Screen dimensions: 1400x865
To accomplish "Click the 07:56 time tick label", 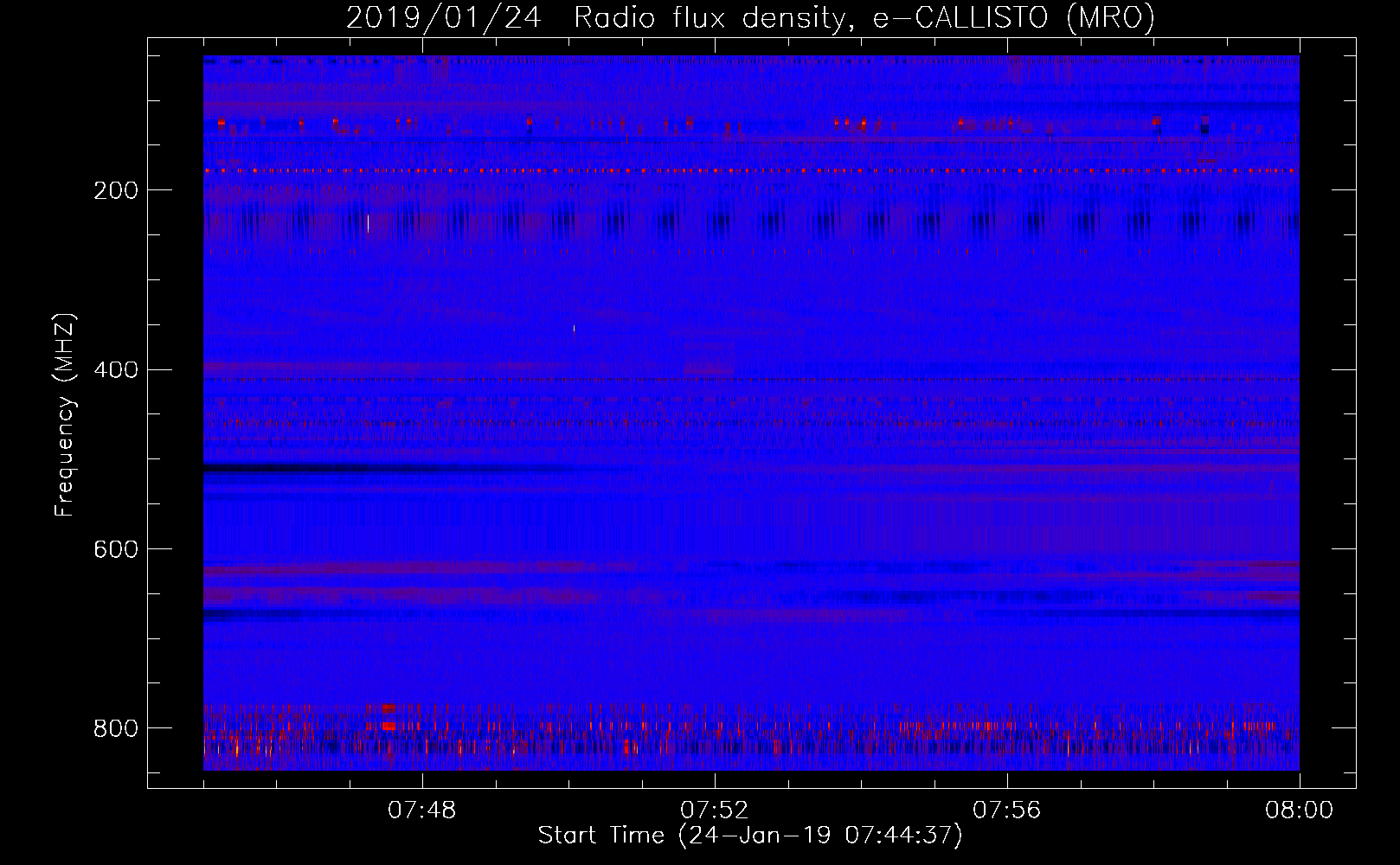I will [1007, 811].
